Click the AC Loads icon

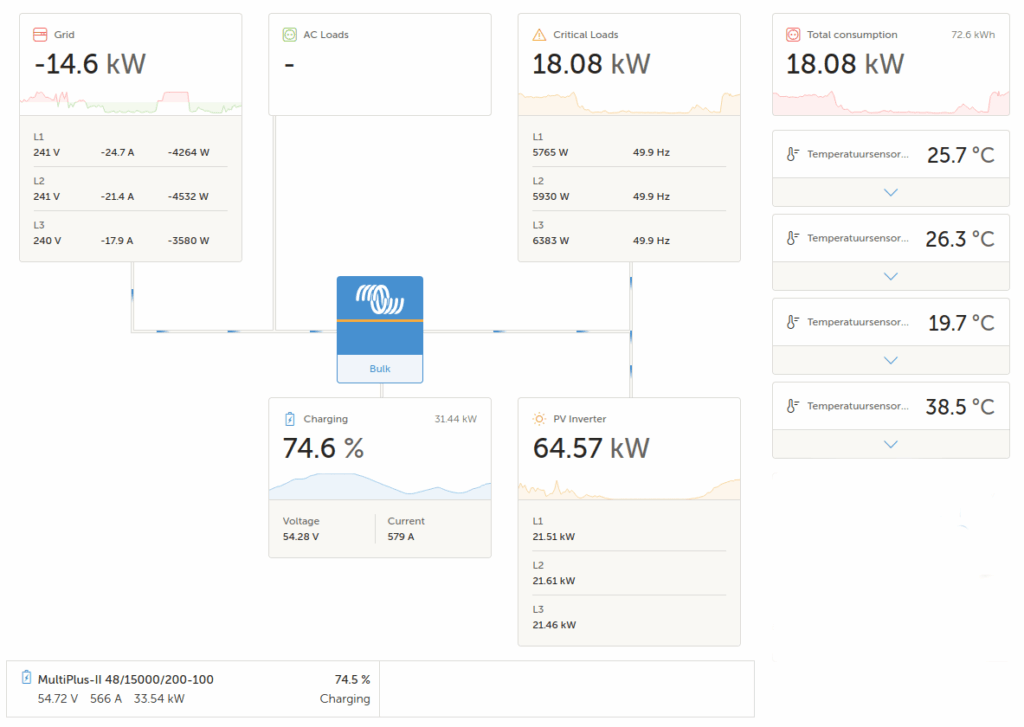pos(290,35)
